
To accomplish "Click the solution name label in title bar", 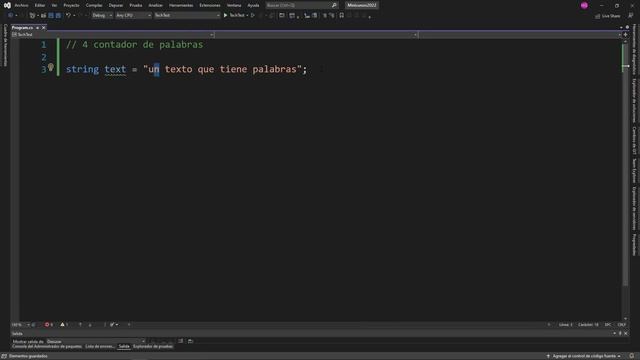I will tap(362, 5).
